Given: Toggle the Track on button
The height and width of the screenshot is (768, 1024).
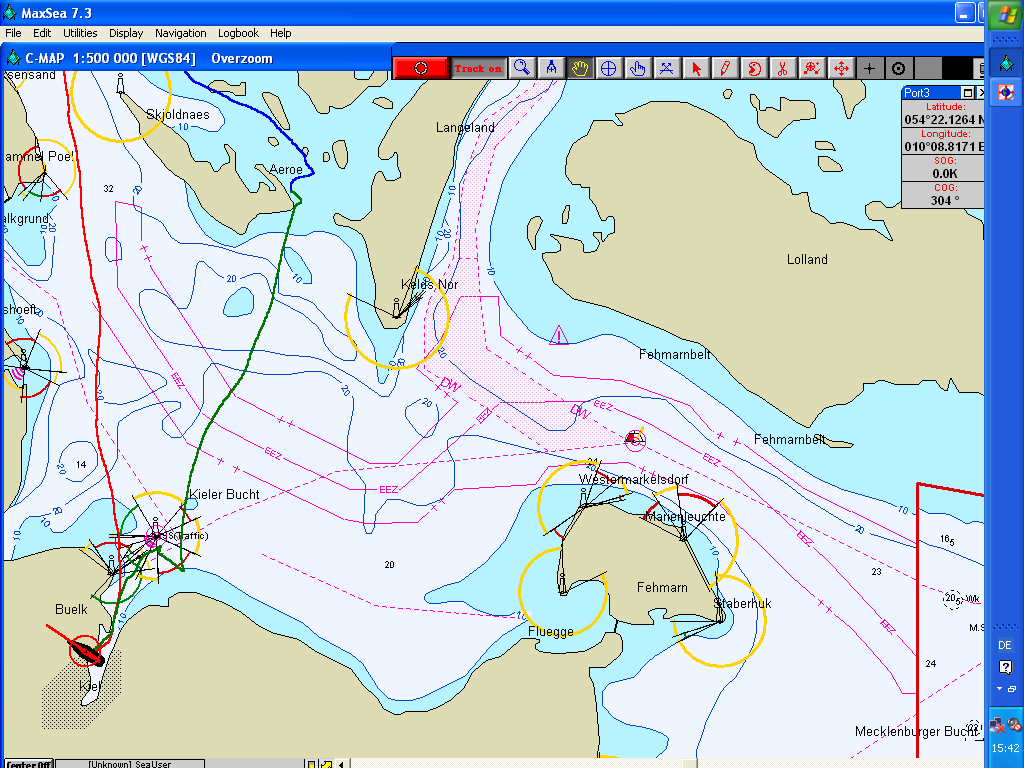Looking at the screenshot, I should click(479, 68).
